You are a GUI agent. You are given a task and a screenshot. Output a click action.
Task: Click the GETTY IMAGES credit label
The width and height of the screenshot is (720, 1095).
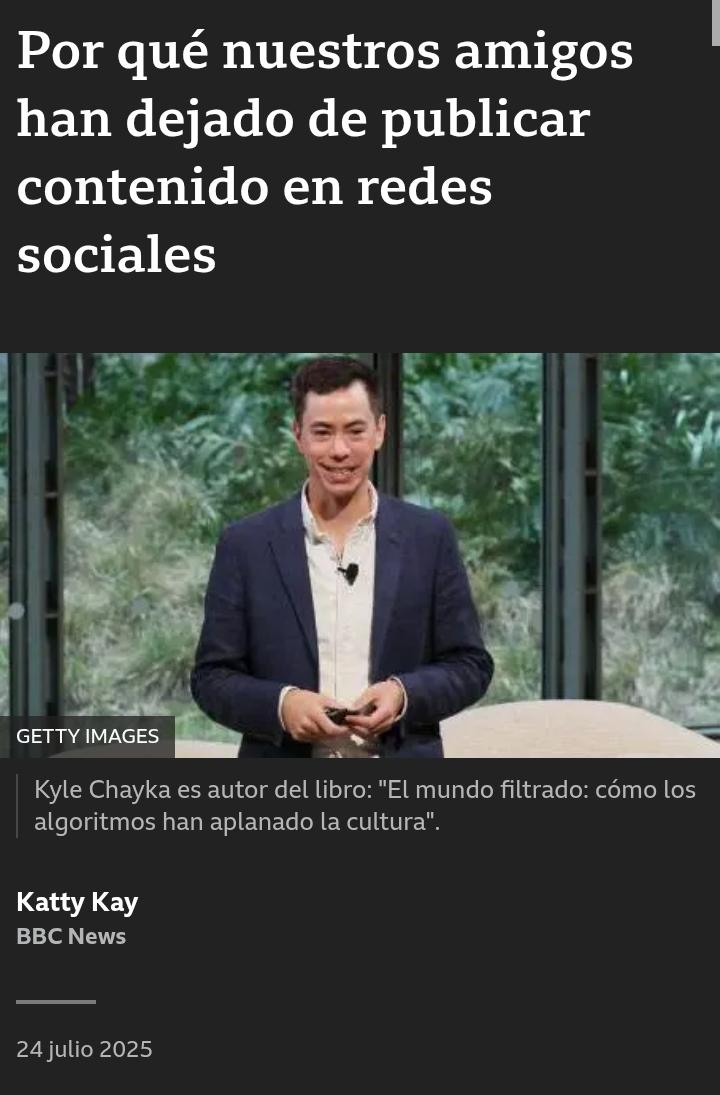pos(87,736)
